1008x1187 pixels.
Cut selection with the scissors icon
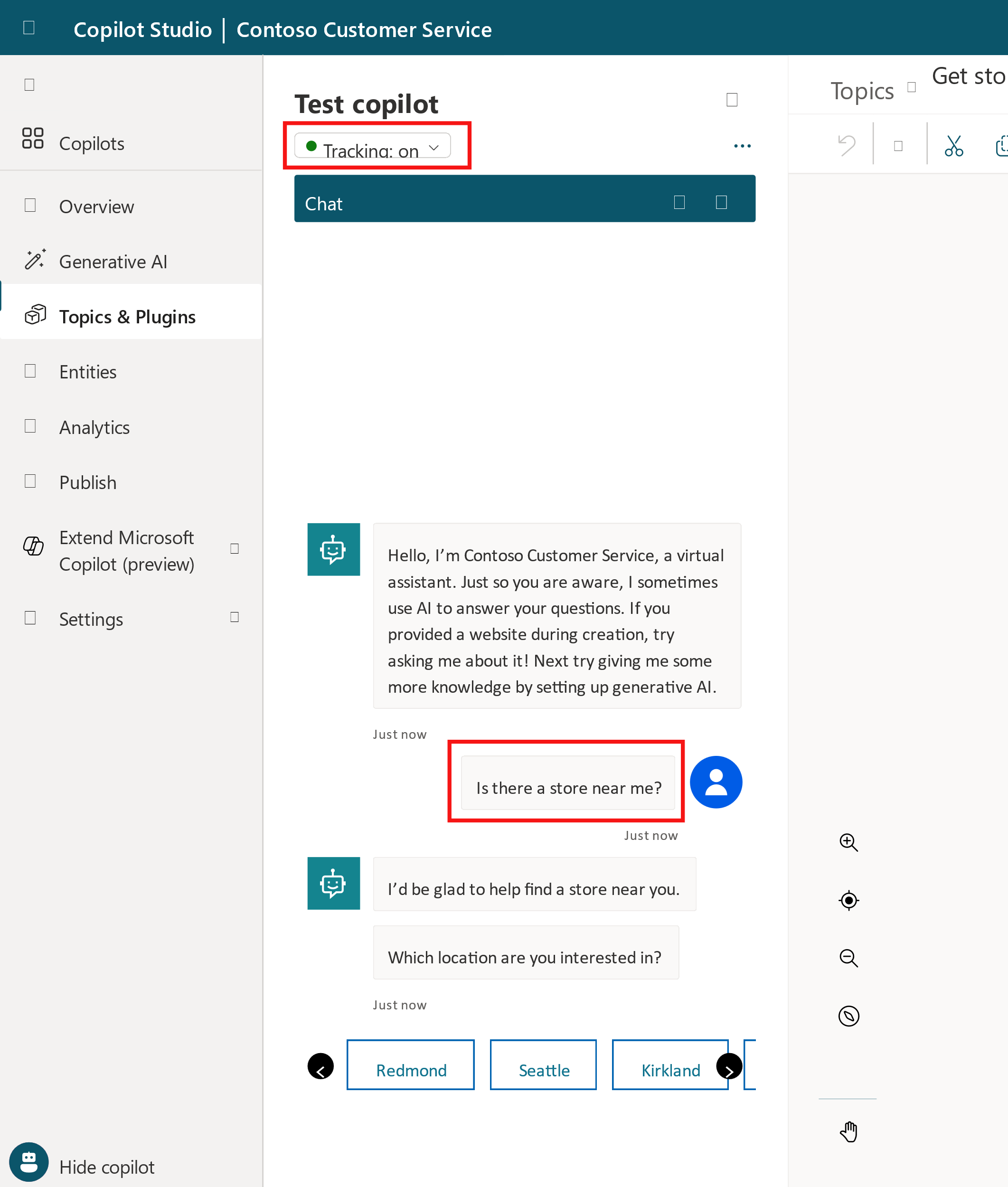(x=954, y=145)
